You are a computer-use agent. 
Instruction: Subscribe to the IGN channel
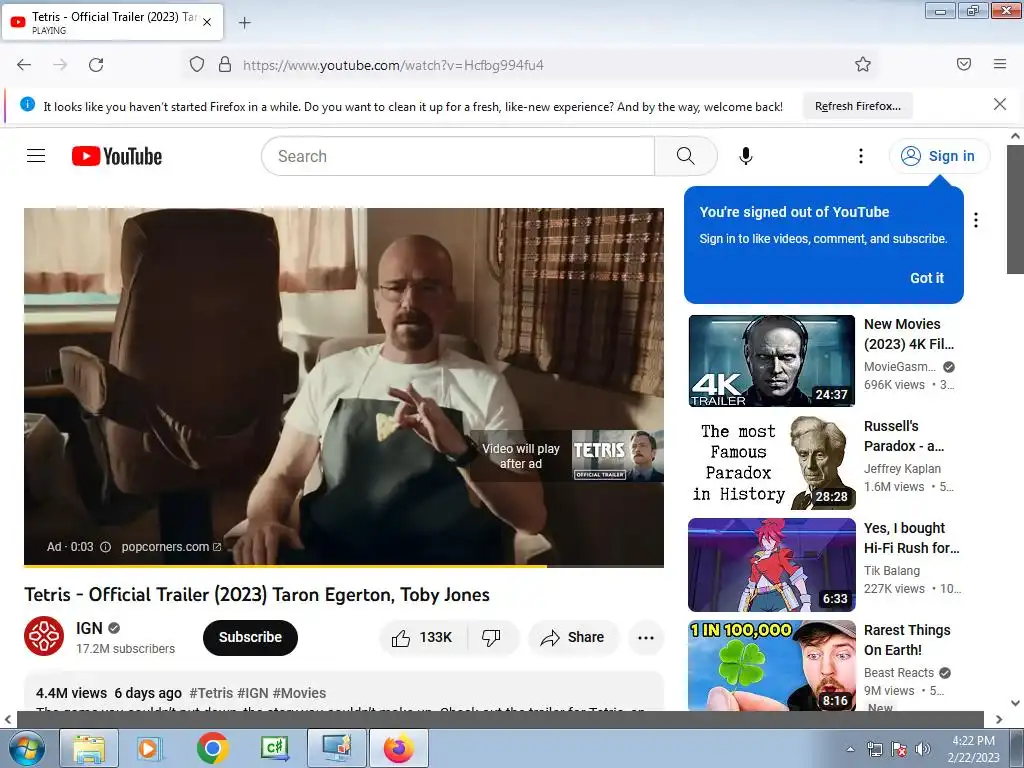point(250,637)
